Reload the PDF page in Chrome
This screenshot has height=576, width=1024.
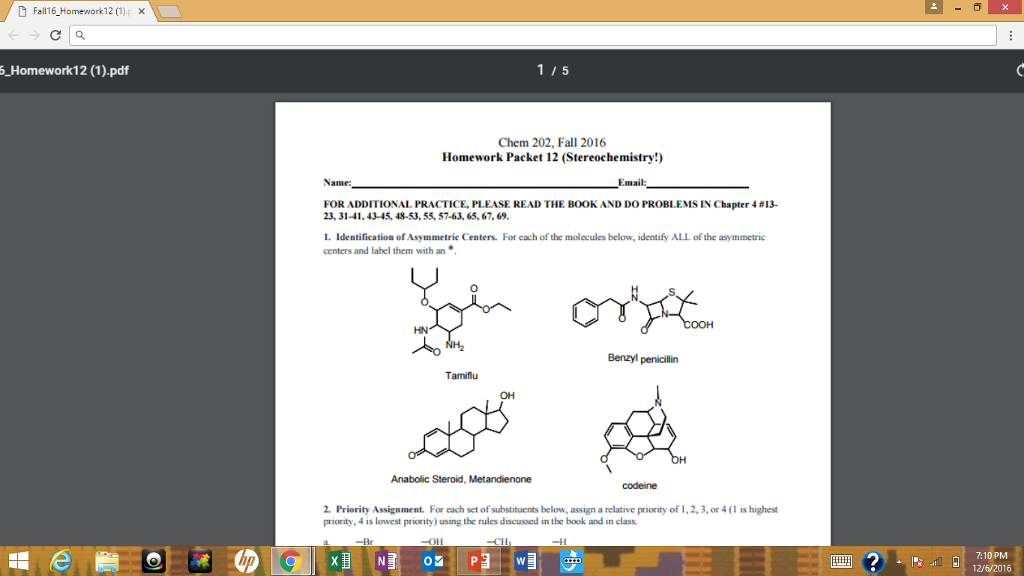(x=56, y=35)
